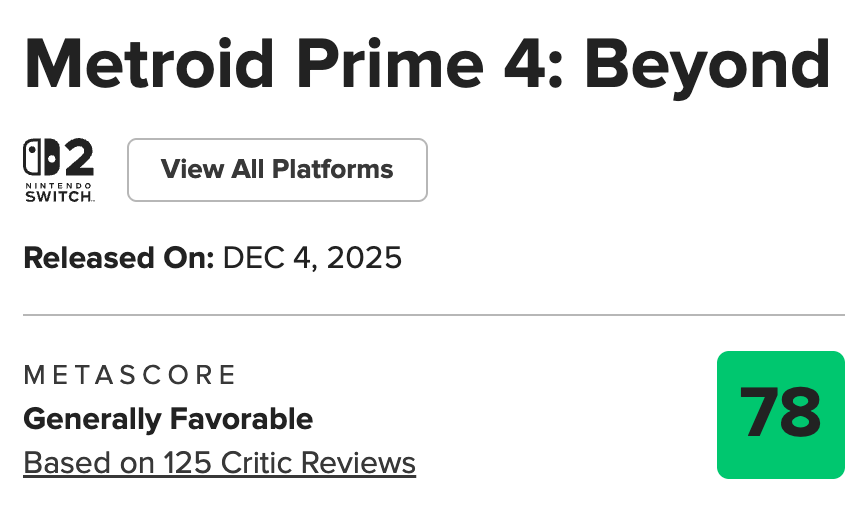Click the green 78 Metascore box
The image size is (868, 510).
[x=781, y=415]
